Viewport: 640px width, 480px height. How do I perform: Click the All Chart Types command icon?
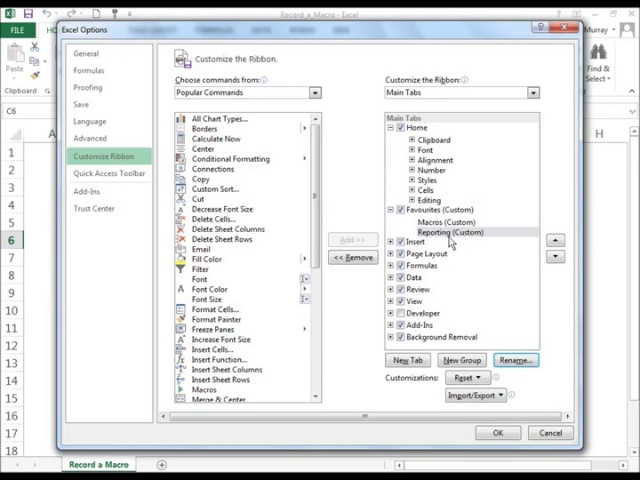[180, 119]
